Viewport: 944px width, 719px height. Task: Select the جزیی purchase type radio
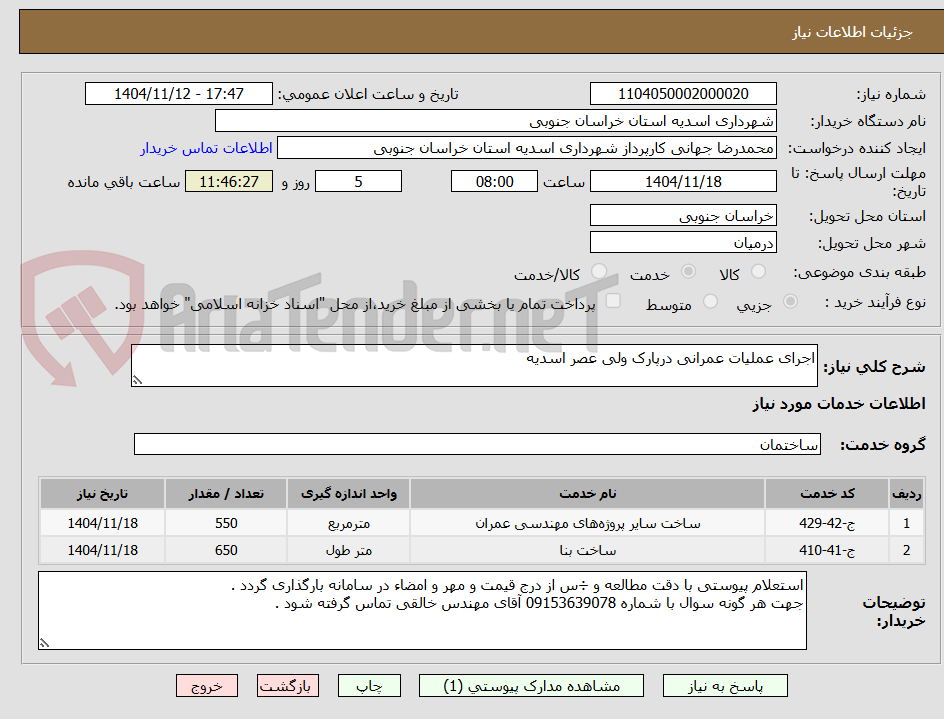[790, 301]
